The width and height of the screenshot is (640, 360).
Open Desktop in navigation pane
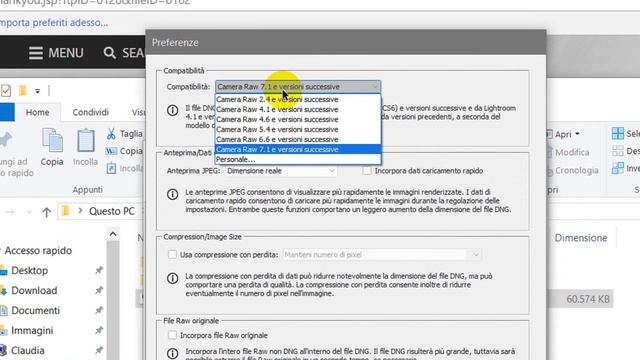[x=29, y=271]
